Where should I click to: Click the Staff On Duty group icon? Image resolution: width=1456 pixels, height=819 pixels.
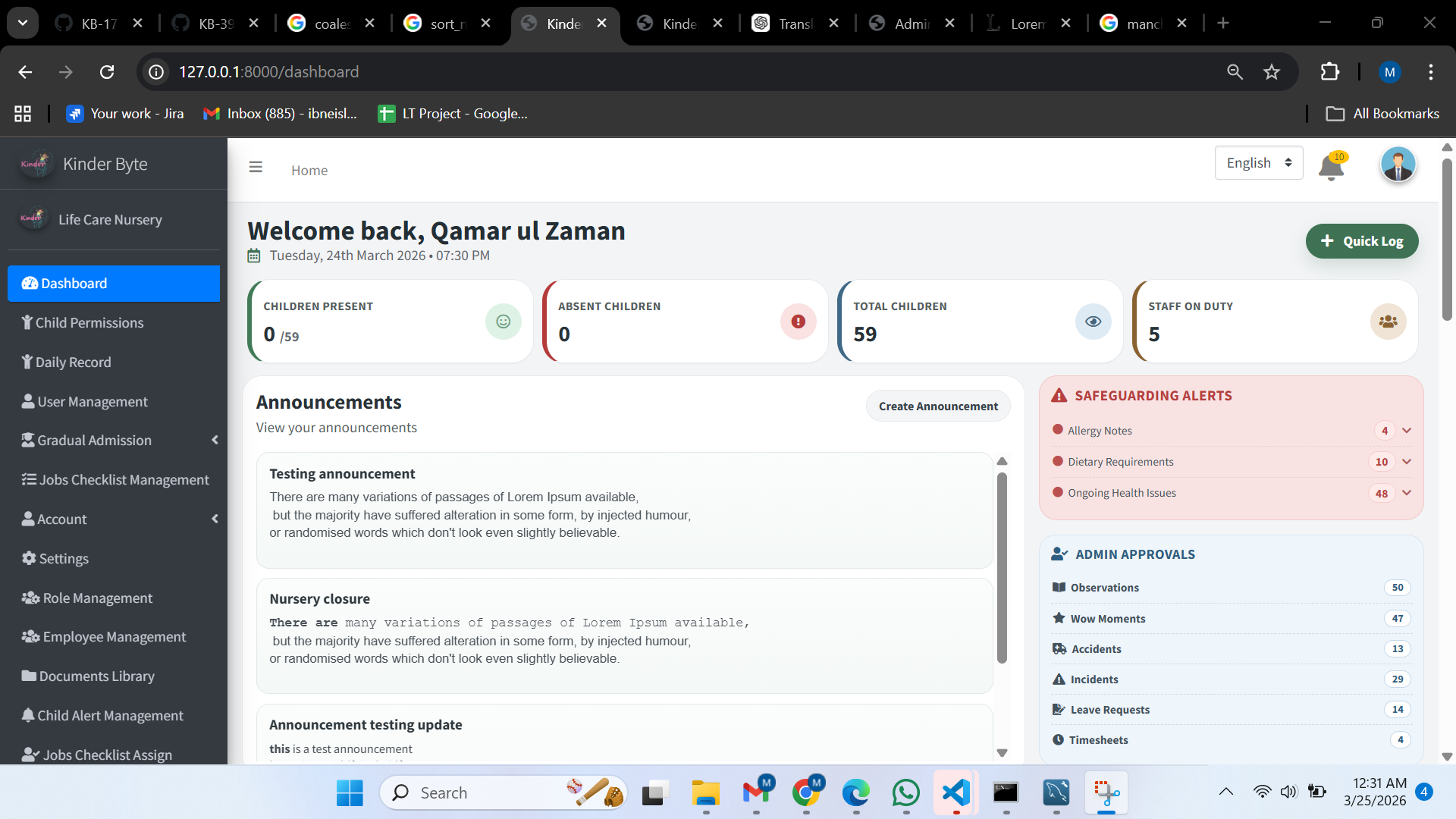[x=1388, y=322]
